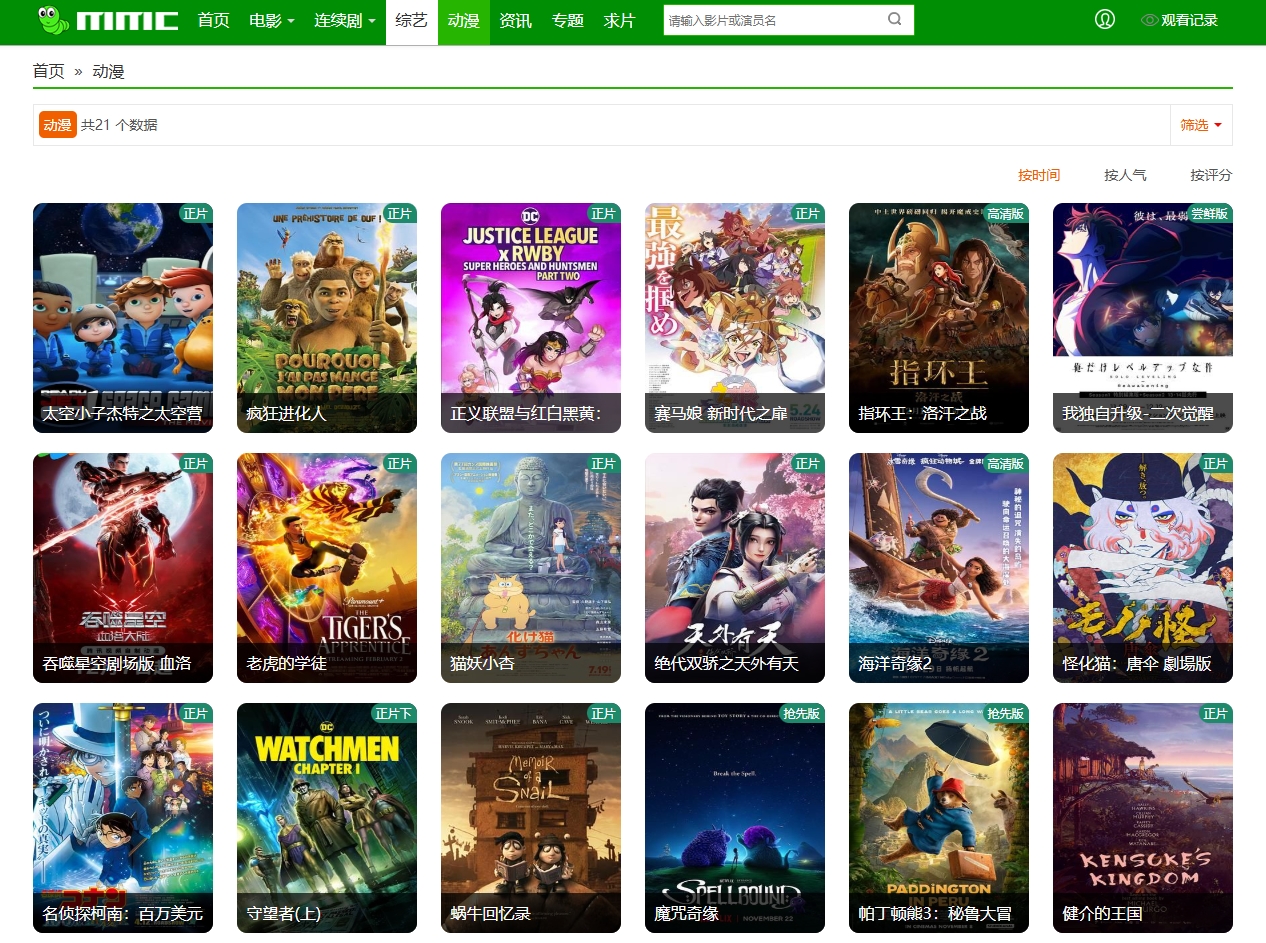The width and height of the screenshot is (1266, 943).
Task: Click the MIMIC caterpillar logo
Action: click(108, 20)
